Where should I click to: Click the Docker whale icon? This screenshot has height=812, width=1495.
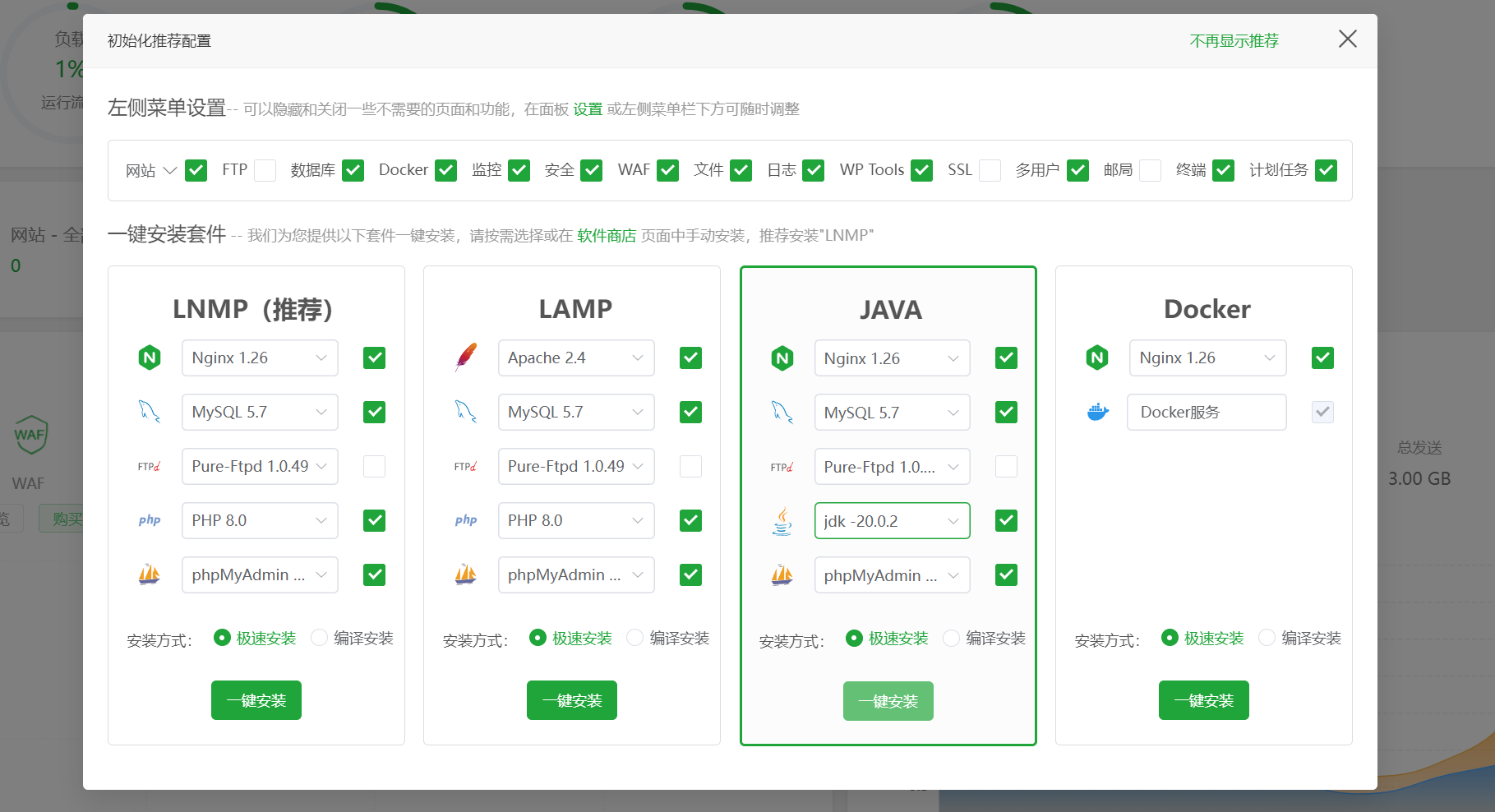click(1097, 412)
